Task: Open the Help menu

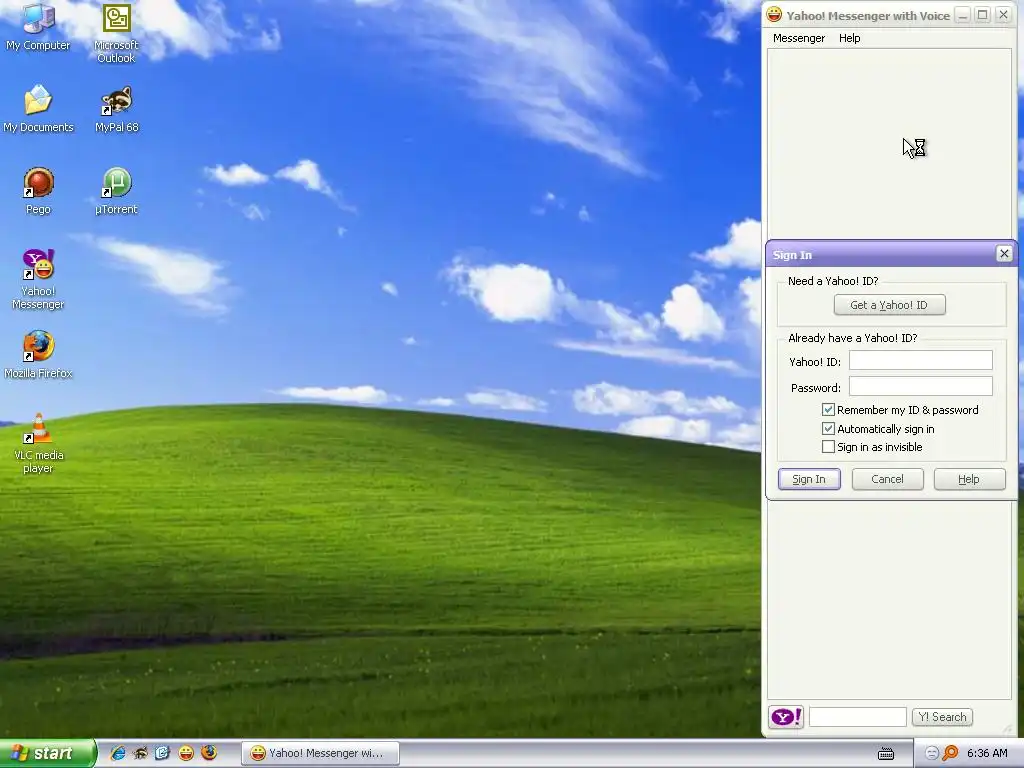Action: 850,38
